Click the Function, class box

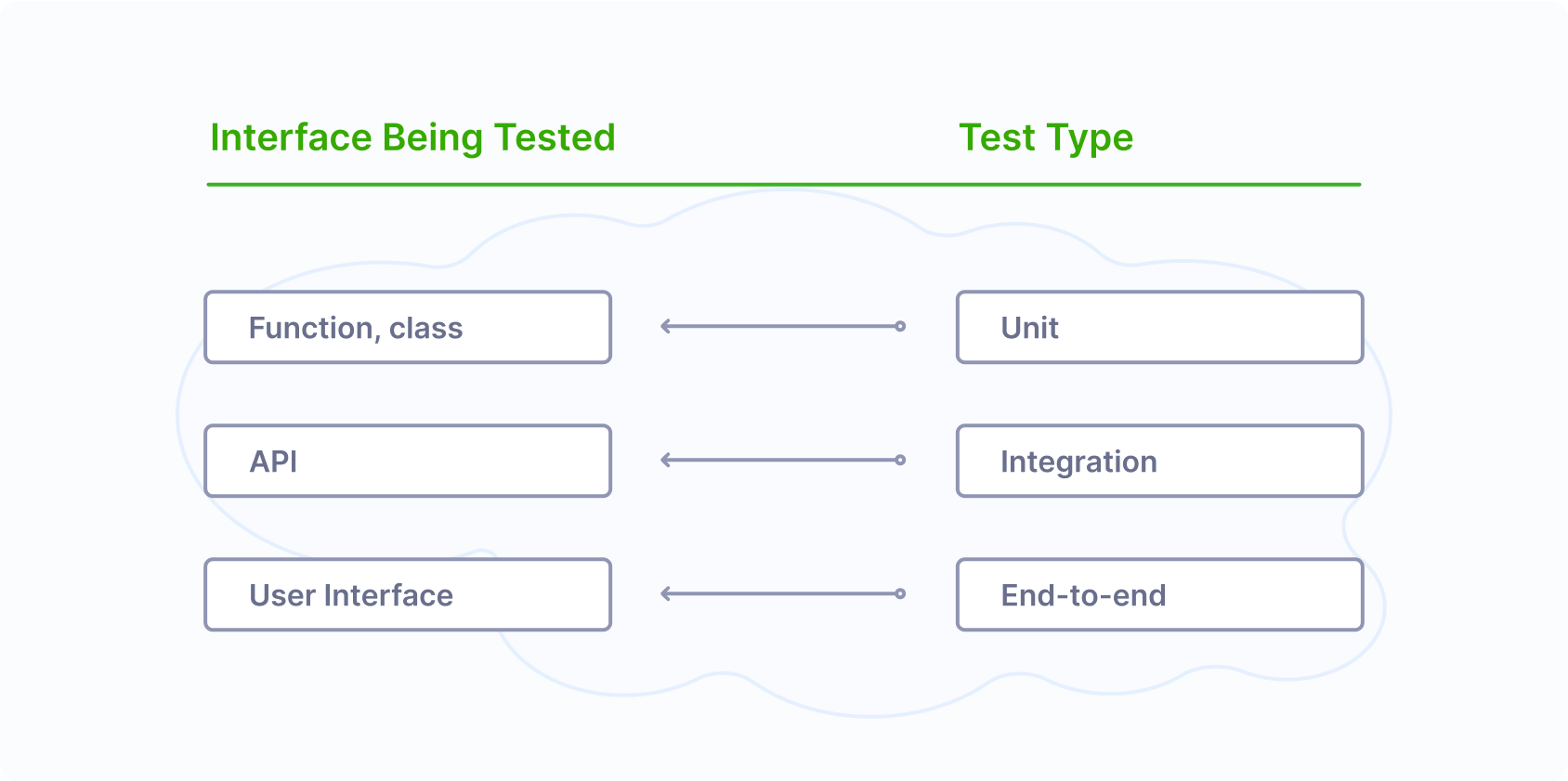click(408, 327)
